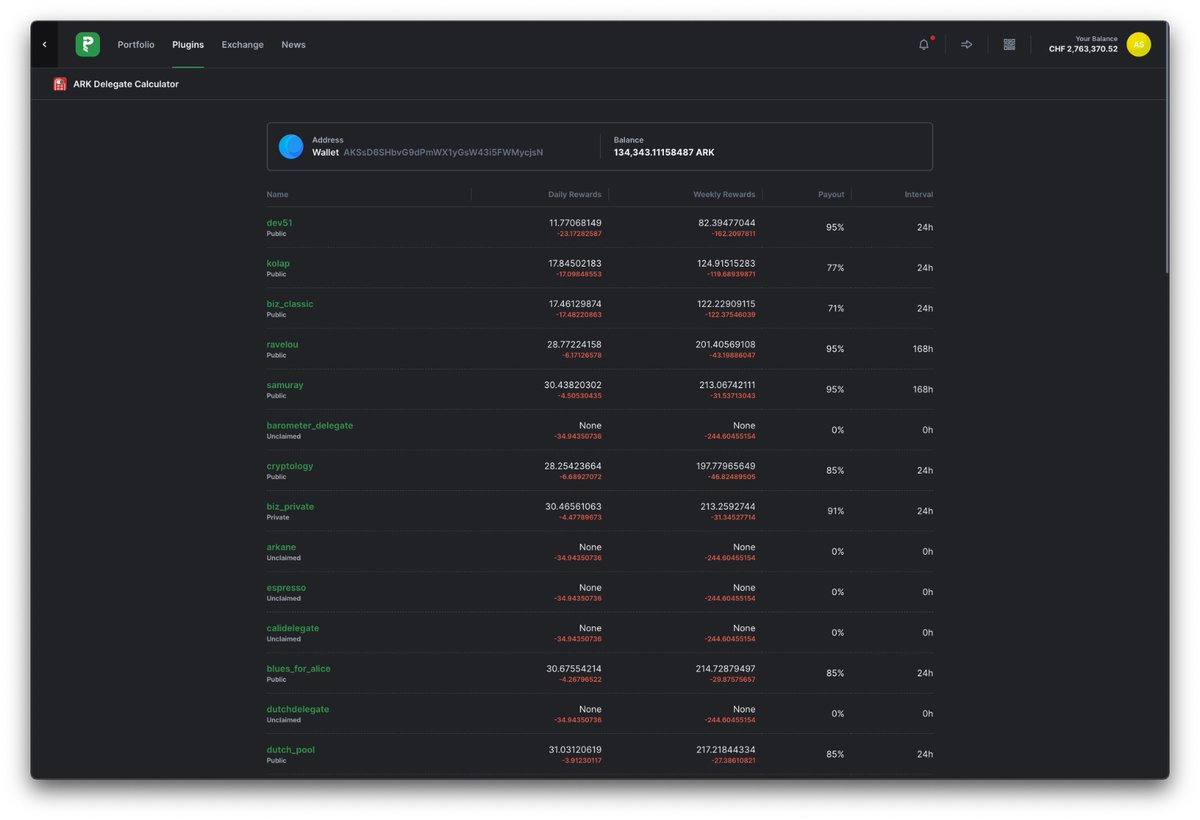Open the notifications bell
Screen dimensions: 1200x820
pos(924,45)
